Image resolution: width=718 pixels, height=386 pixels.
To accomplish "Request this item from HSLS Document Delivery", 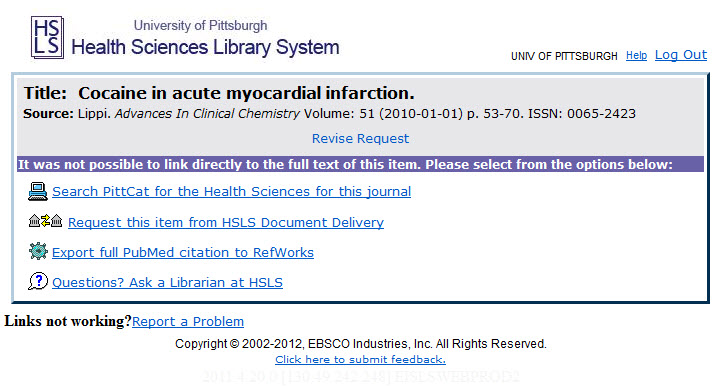I will (x=226, y=223).
